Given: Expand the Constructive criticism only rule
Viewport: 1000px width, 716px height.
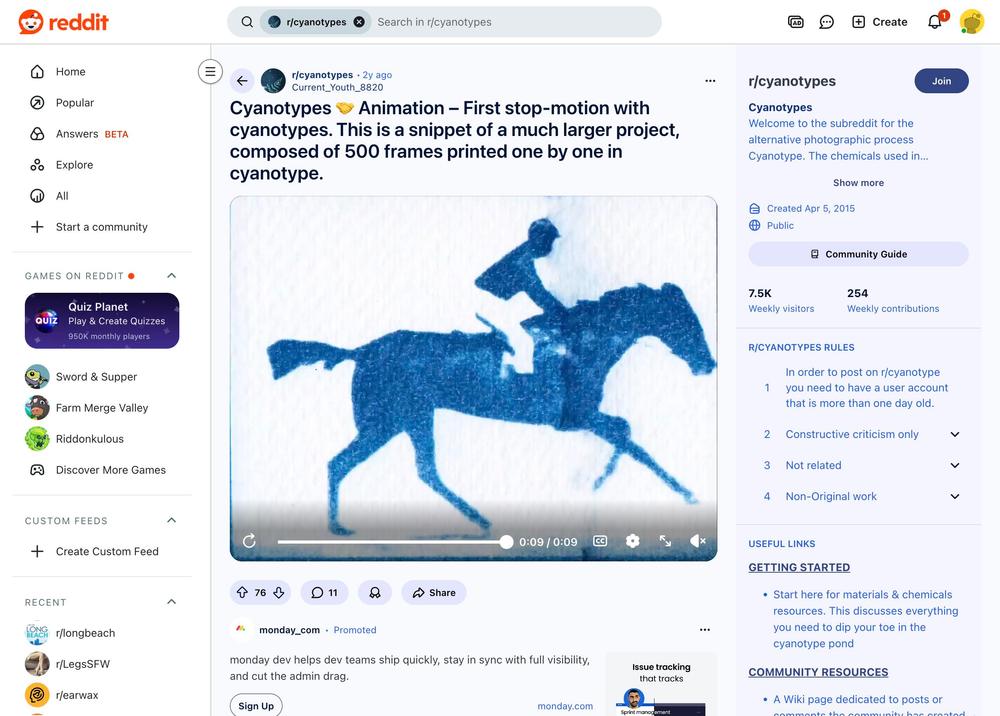Looking at the screenshot, I should (954, 435).
